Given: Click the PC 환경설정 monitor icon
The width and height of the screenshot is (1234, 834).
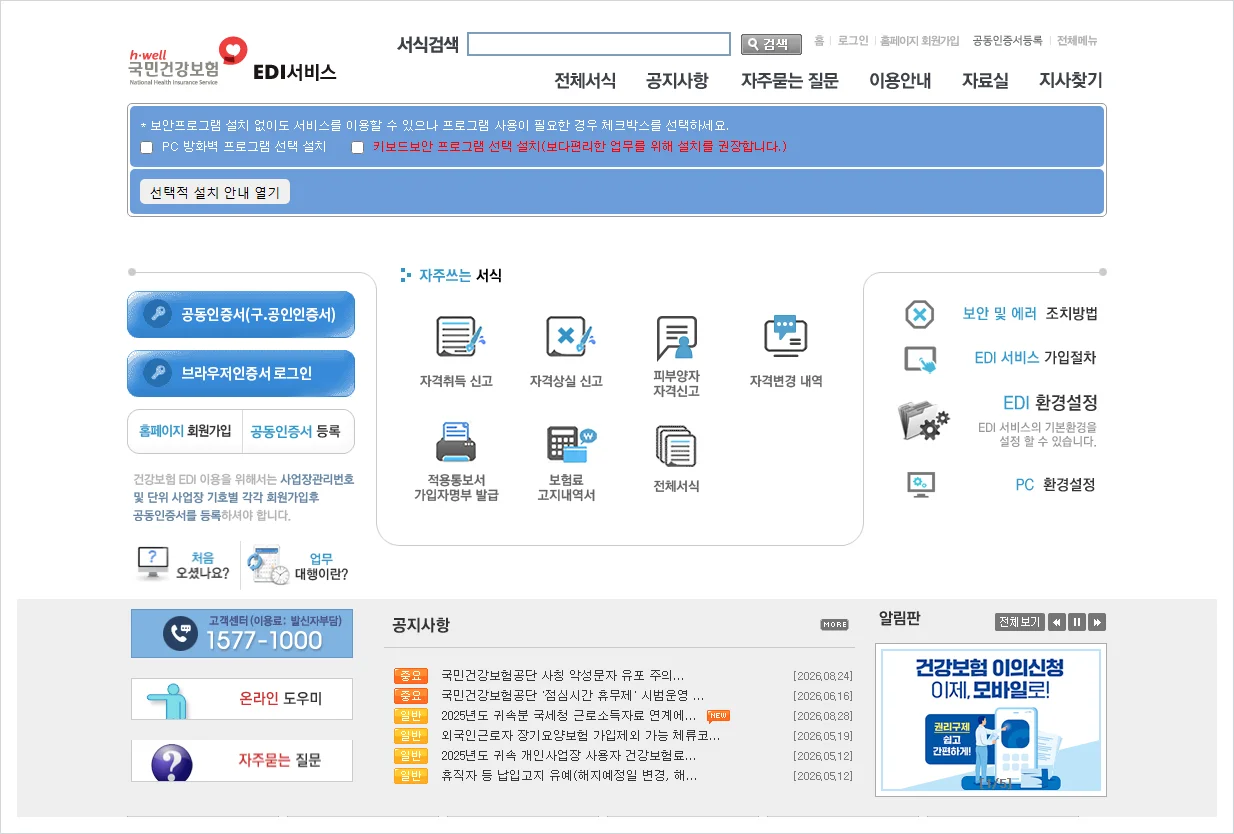Looking at the screenshot, I should [x=920, y=485].
